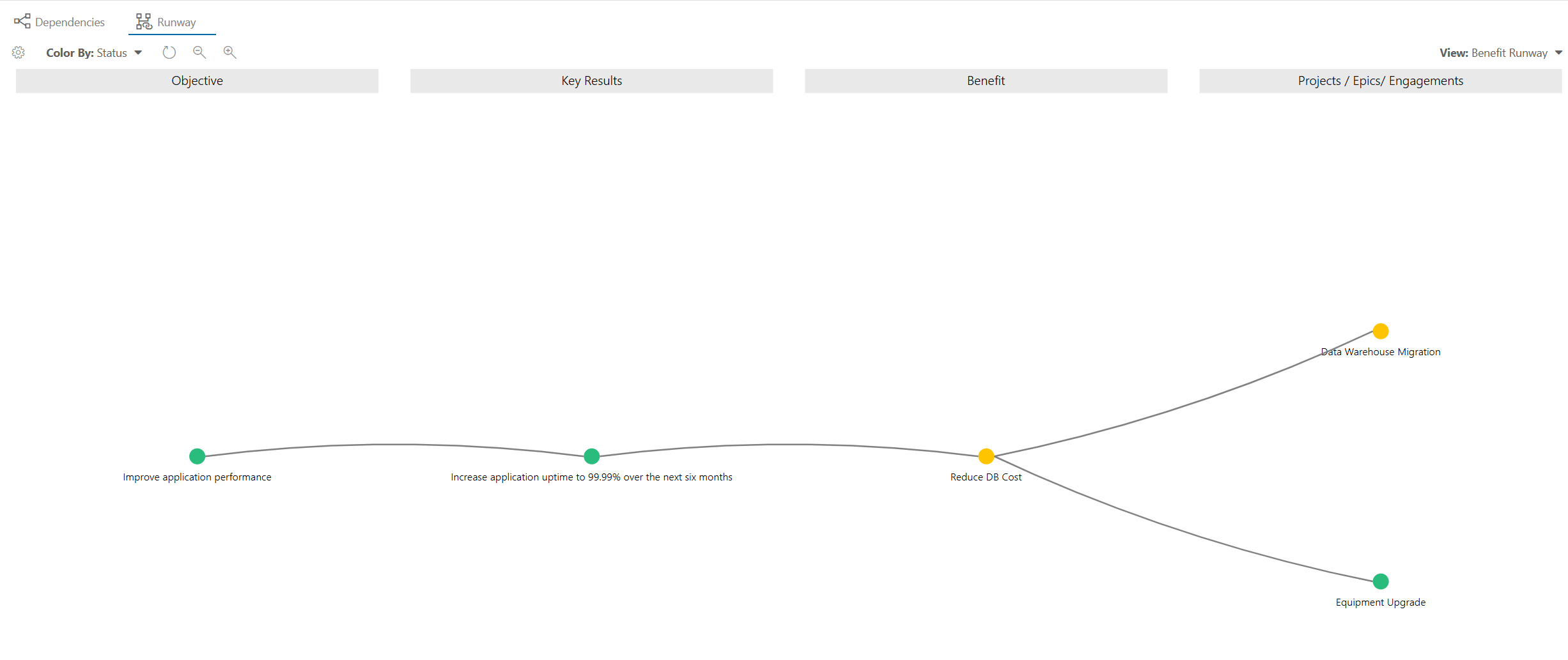Expand the View Benefit Runway dropdown arrow
Image resolution: width=1568 pixels, height=660 pixels.
point(1558,53)
